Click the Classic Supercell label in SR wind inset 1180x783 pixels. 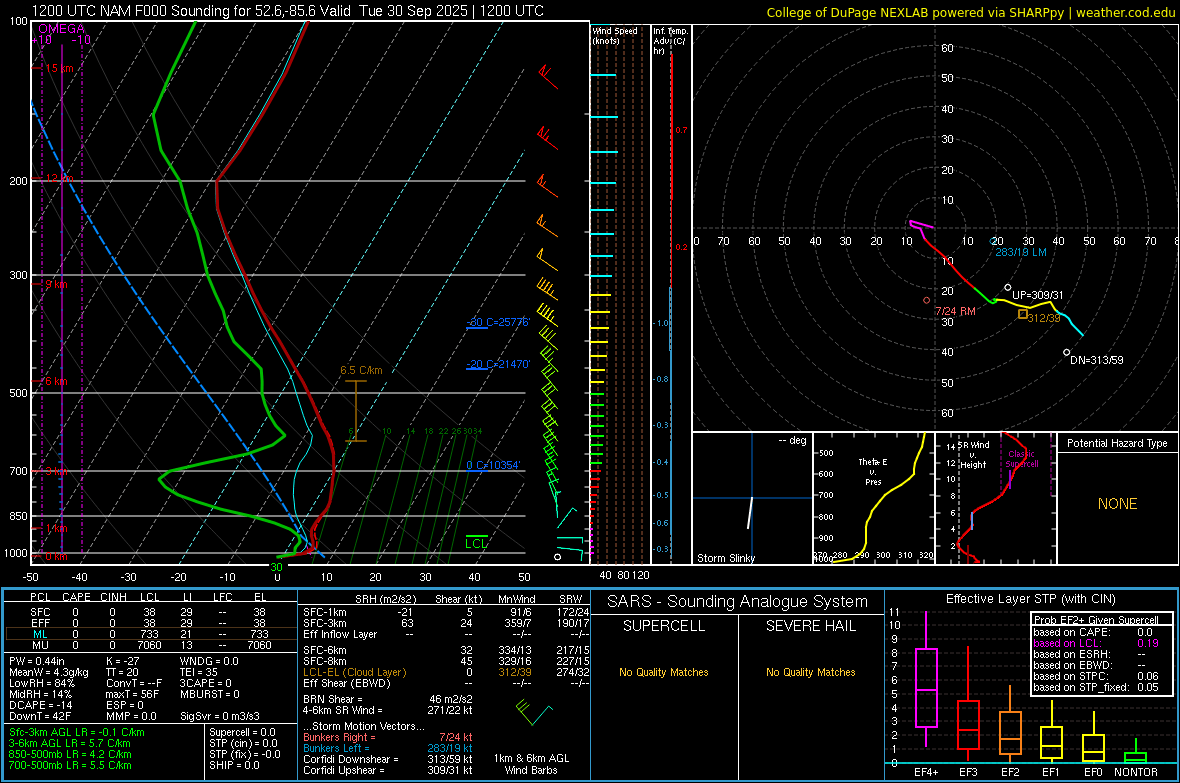1022,459
